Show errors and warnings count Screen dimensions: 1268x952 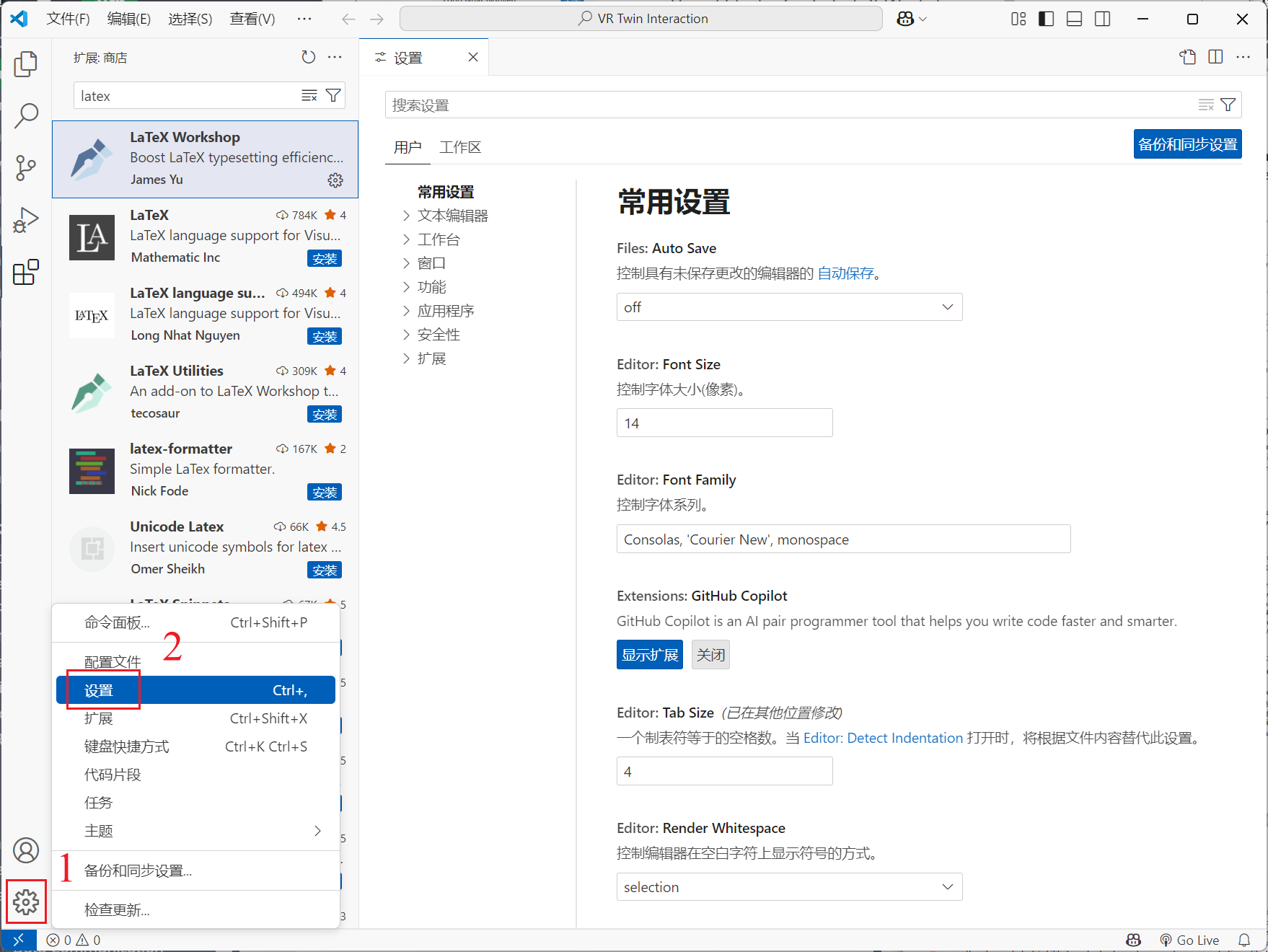74,940
